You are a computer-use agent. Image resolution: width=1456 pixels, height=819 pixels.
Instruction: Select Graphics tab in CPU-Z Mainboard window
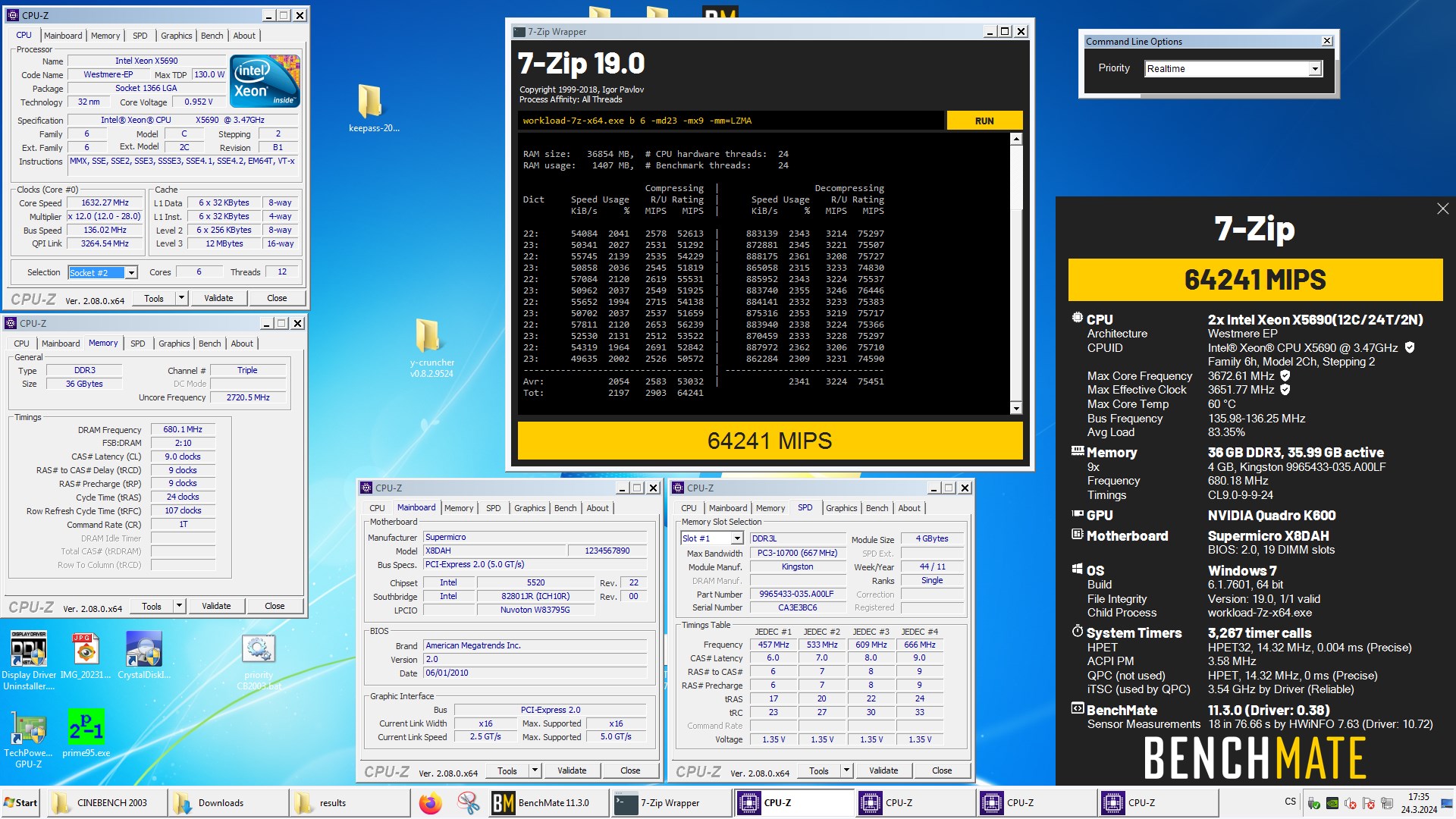coord(529,508)
